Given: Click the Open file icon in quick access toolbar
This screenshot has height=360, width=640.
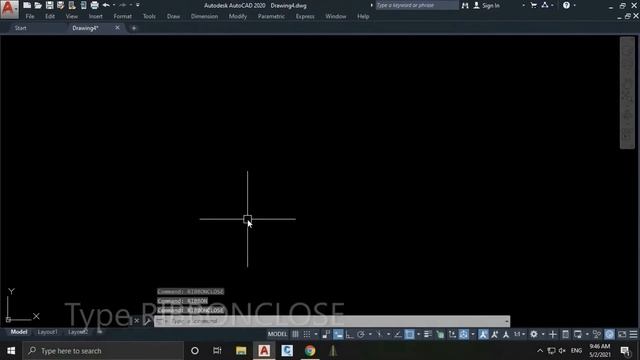Looking at the screenshot, I should point(38,5).
